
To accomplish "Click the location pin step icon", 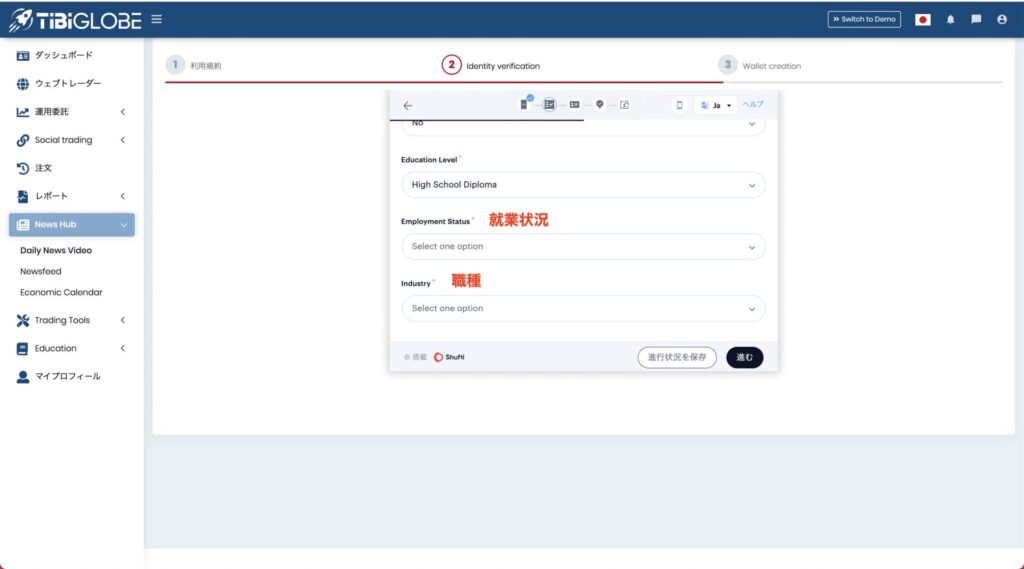I will 600,105.
